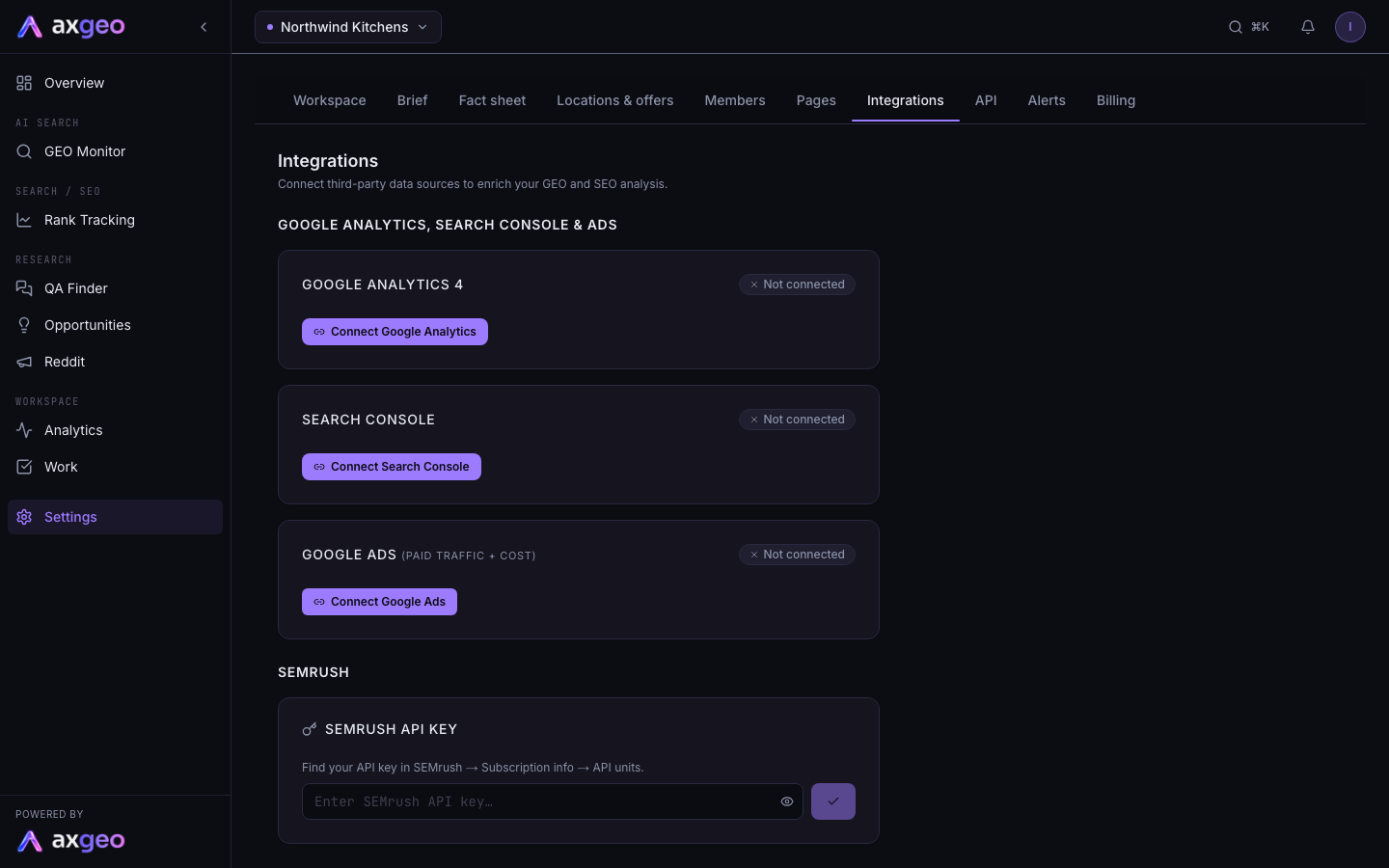1389x868 pixels.
Task: Save the SEMrush API key with checkmark button
Action: [833, 801]
